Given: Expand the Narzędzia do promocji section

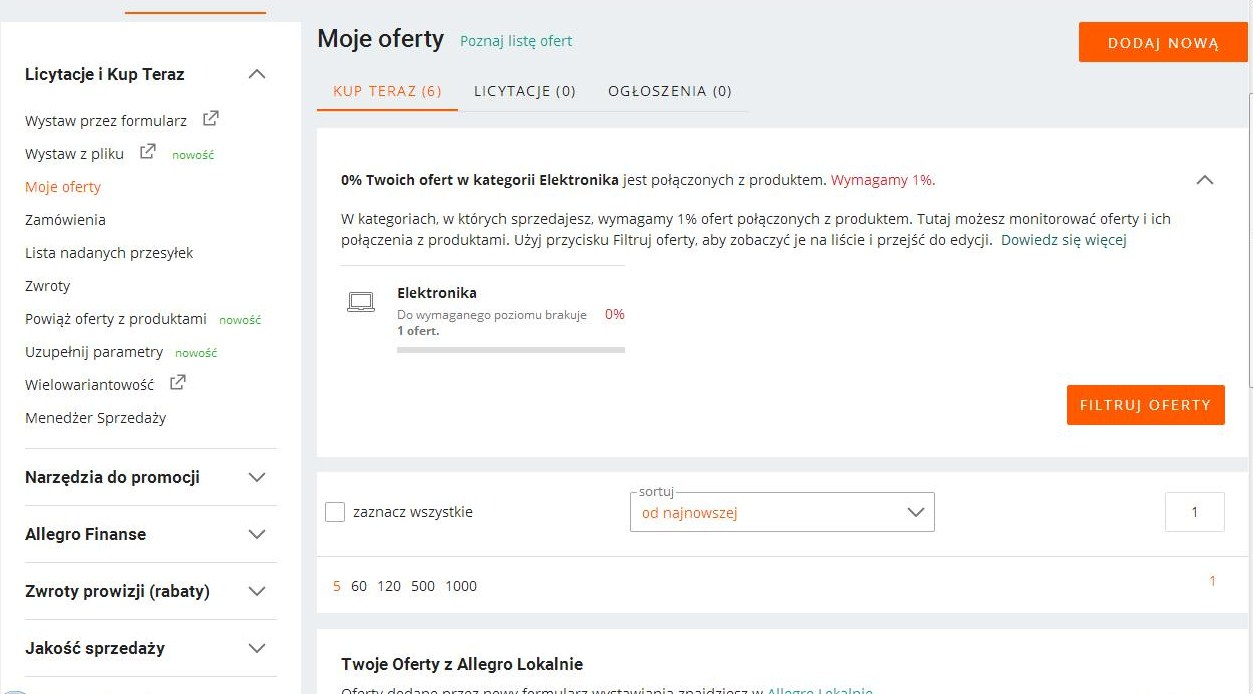Looking at the screenshot, I should (257, 477).
